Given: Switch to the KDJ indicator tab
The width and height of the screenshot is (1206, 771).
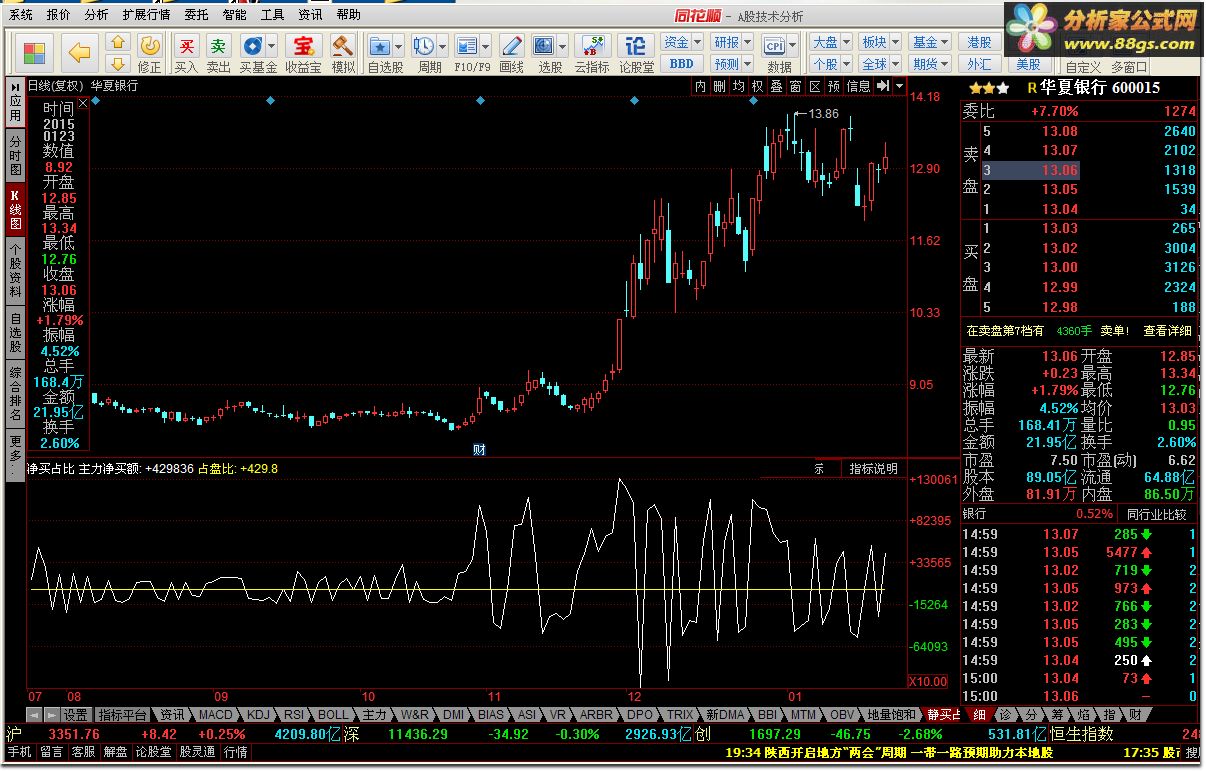Looking at the screenshot, I should 258,715.
